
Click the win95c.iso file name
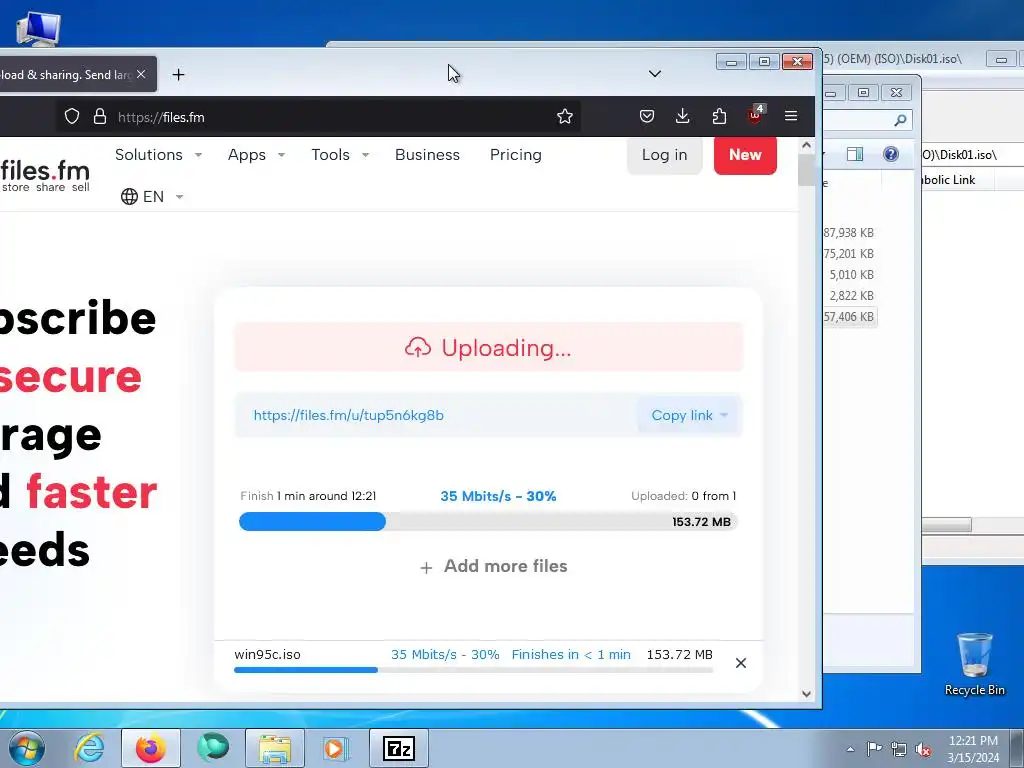(267, 654)
